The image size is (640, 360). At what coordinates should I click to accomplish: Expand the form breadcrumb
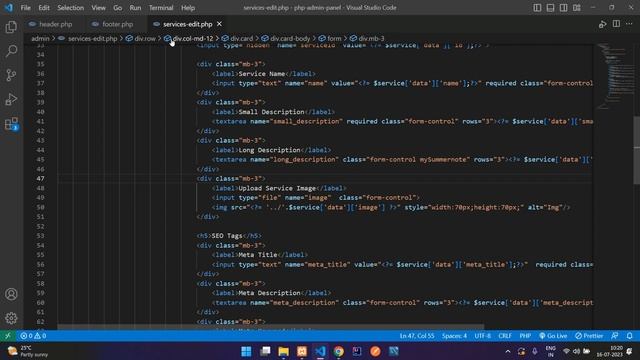(x=330, y=38)
